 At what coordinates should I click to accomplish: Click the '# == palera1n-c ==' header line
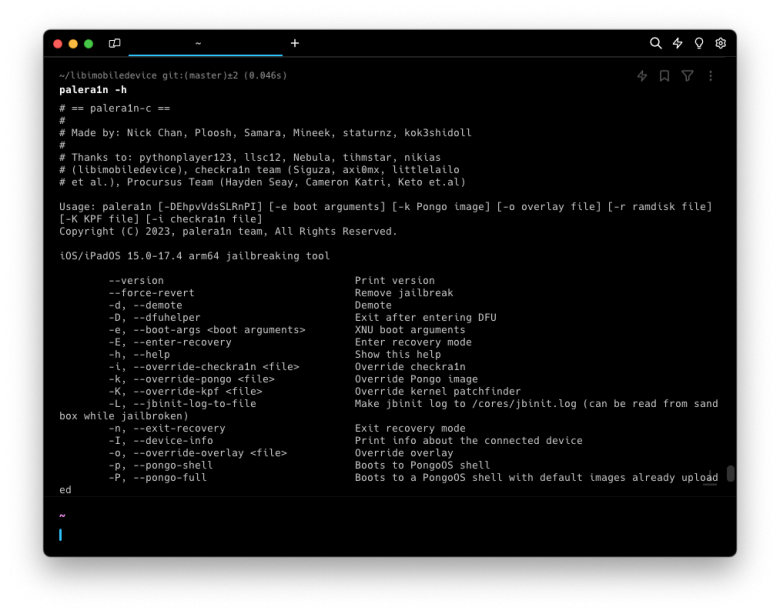pyautogui.click(x=114, y=108)
